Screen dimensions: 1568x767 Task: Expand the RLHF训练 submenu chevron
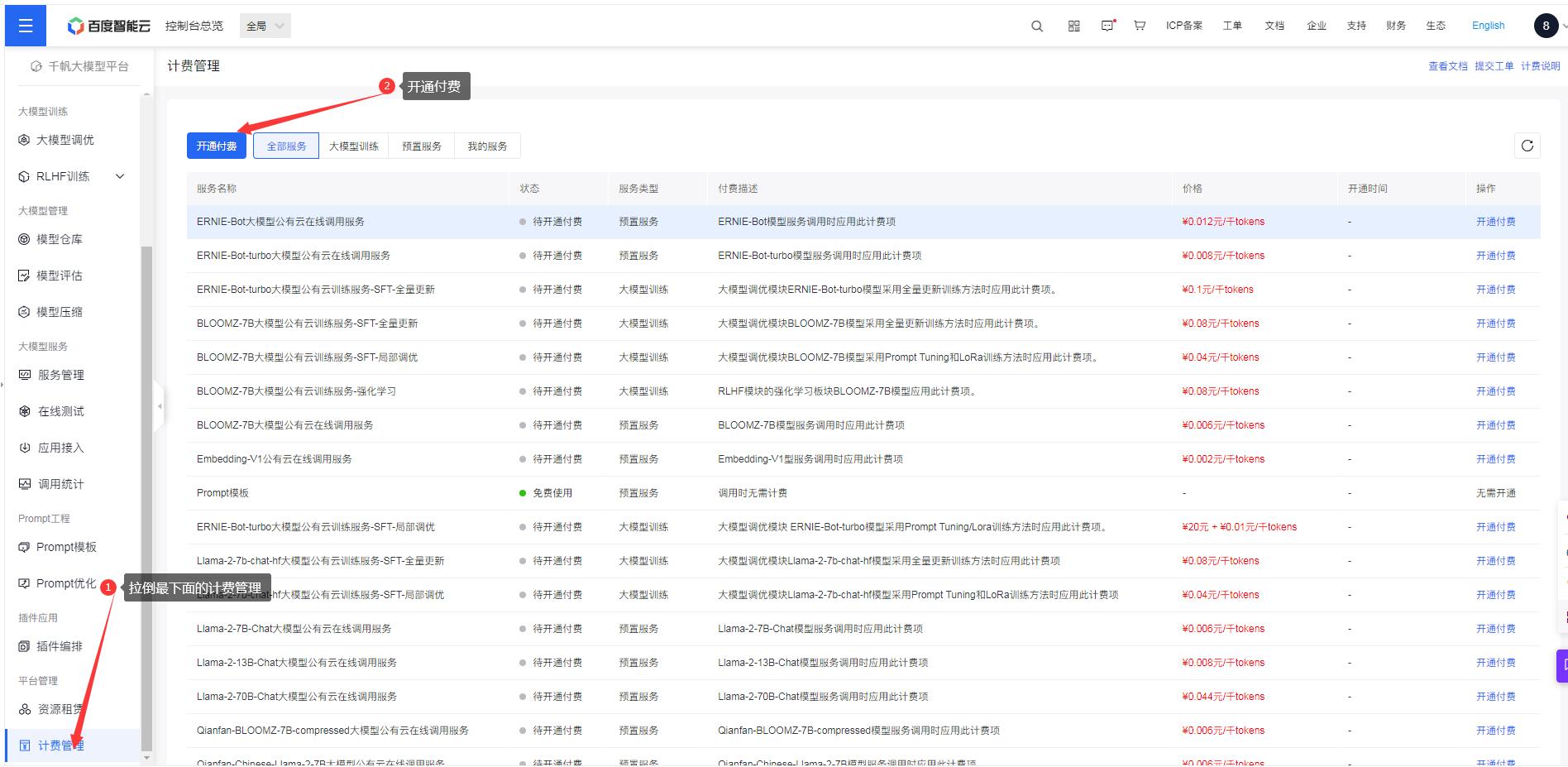click(x=120, y=176)
